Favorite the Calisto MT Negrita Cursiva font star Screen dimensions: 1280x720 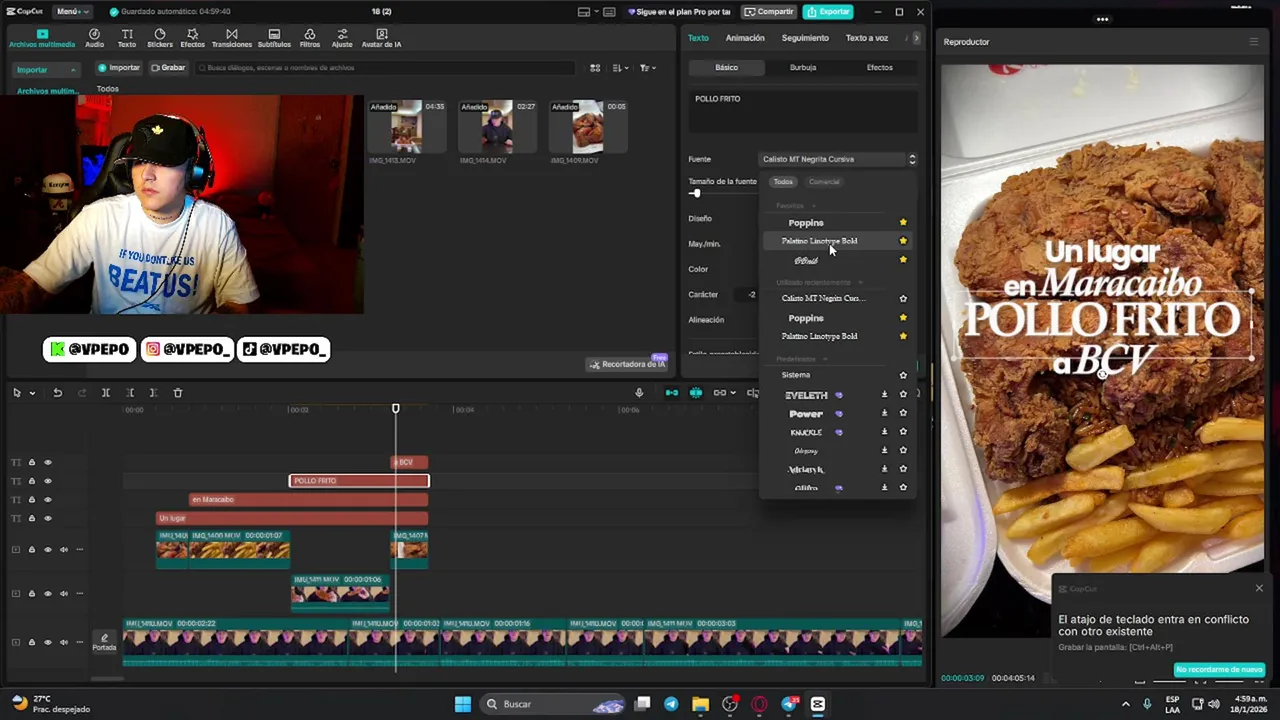(903, 298)
